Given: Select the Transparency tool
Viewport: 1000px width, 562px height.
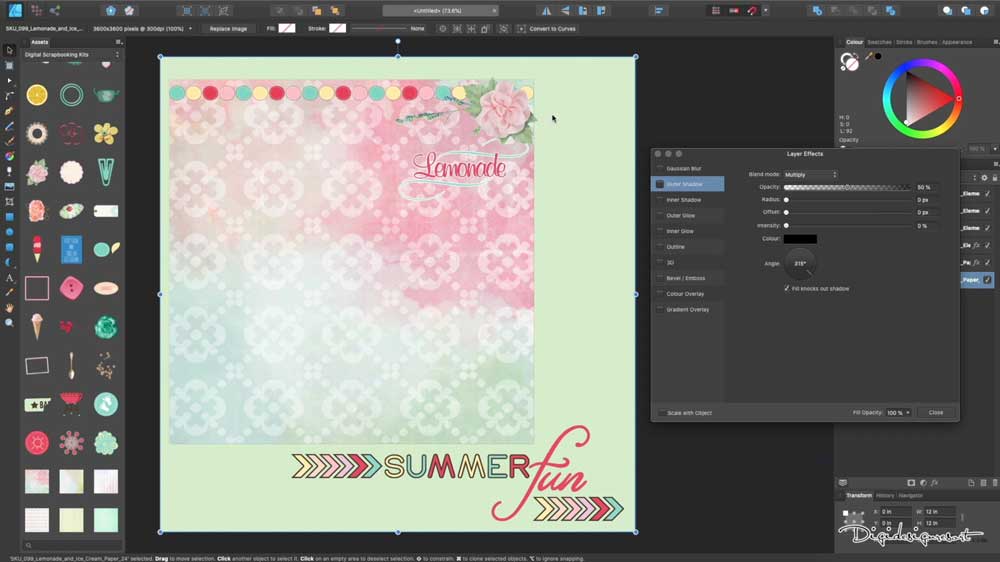Looking at the screenshot, I should pos(9,172).
